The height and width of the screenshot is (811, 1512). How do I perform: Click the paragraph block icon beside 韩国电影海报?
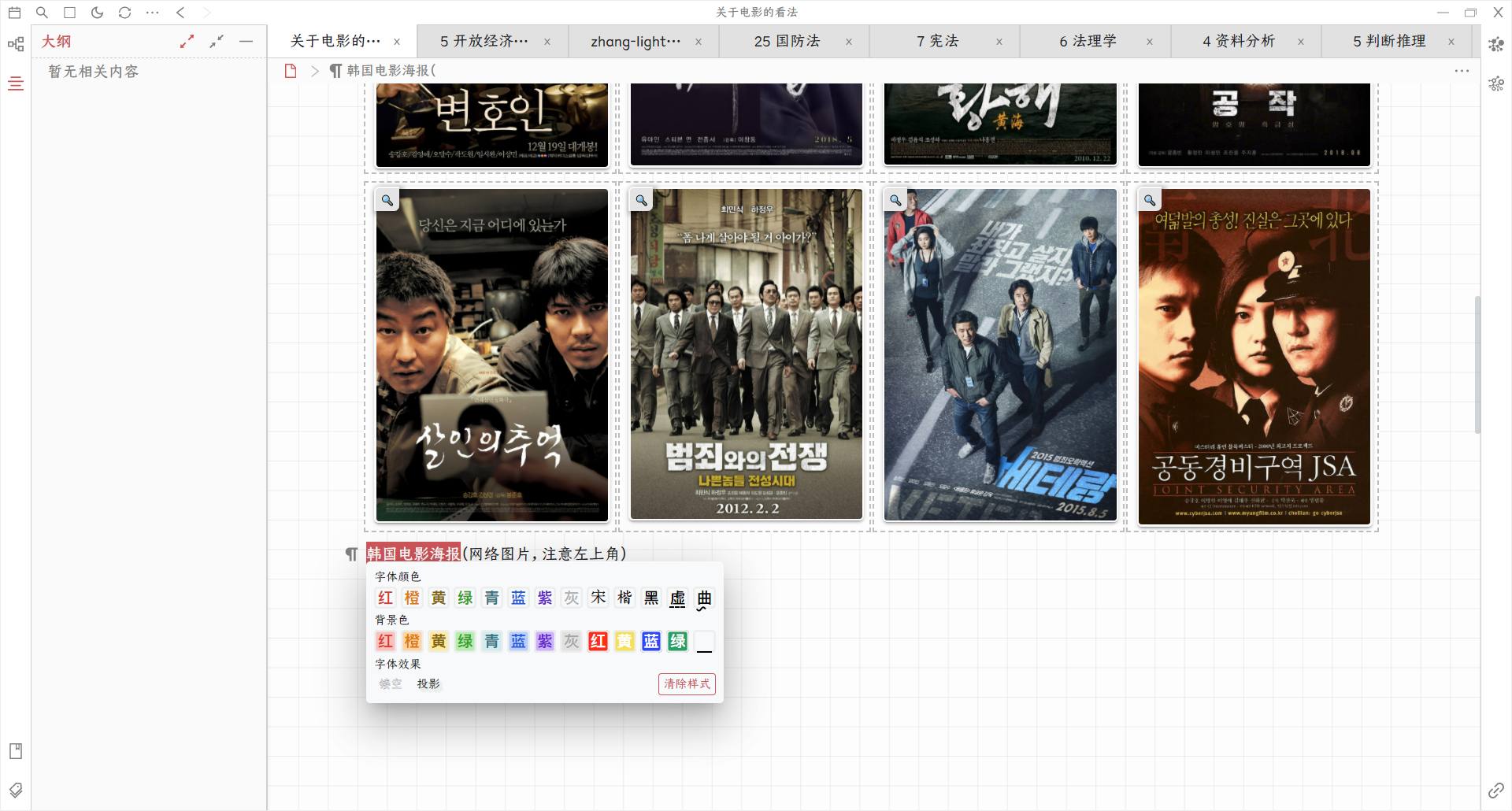pyautogui.click(x=351, y=554)
